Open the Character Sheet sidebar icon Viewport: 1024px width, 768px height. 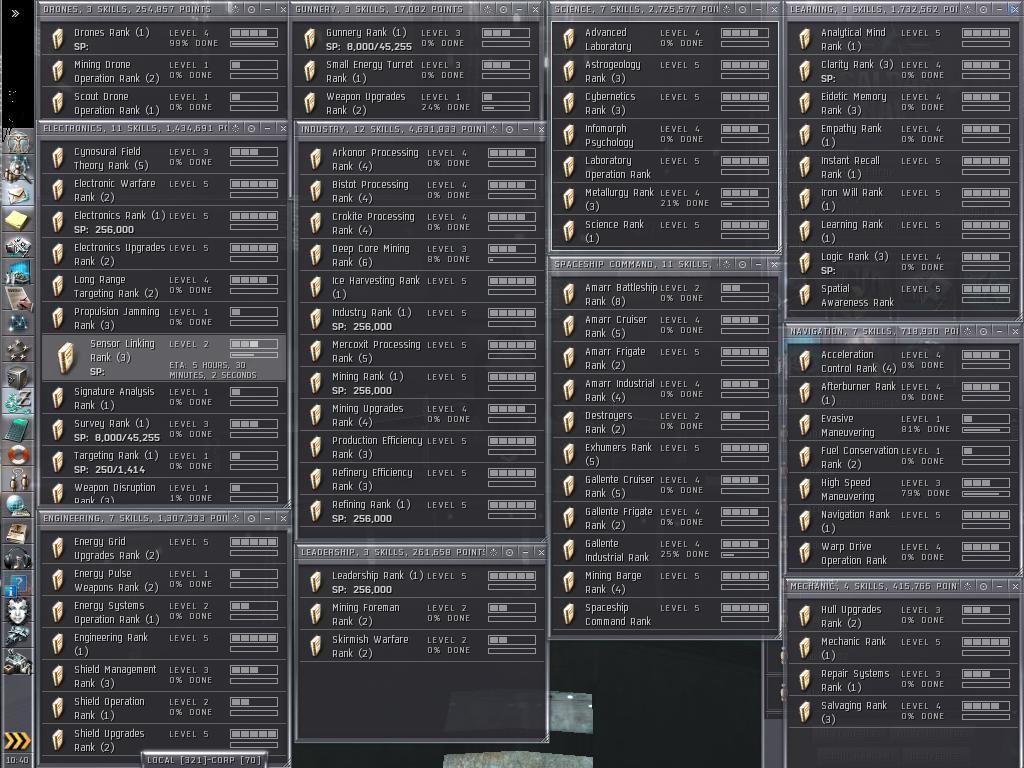tap(18, 142)
